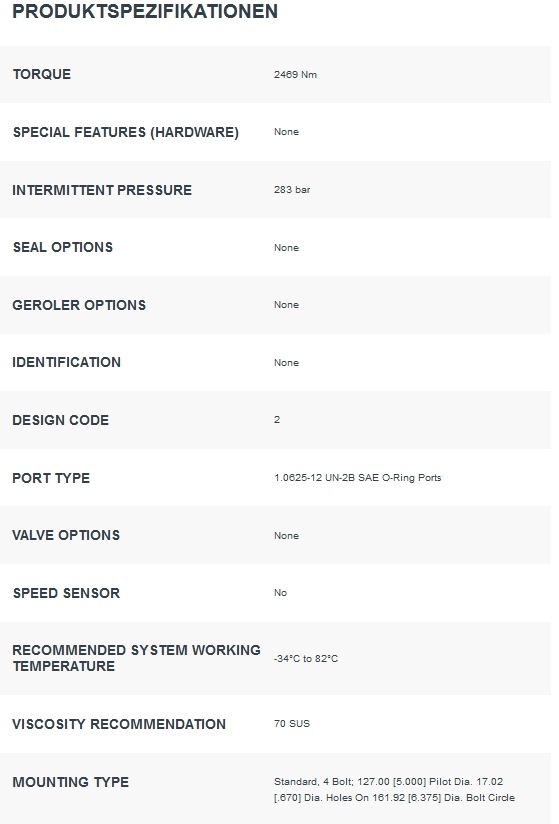Select the SPECIAL FEATURES (HARDWARE) label
This screenshot has height=824, width=559.
tap(126, 132)
